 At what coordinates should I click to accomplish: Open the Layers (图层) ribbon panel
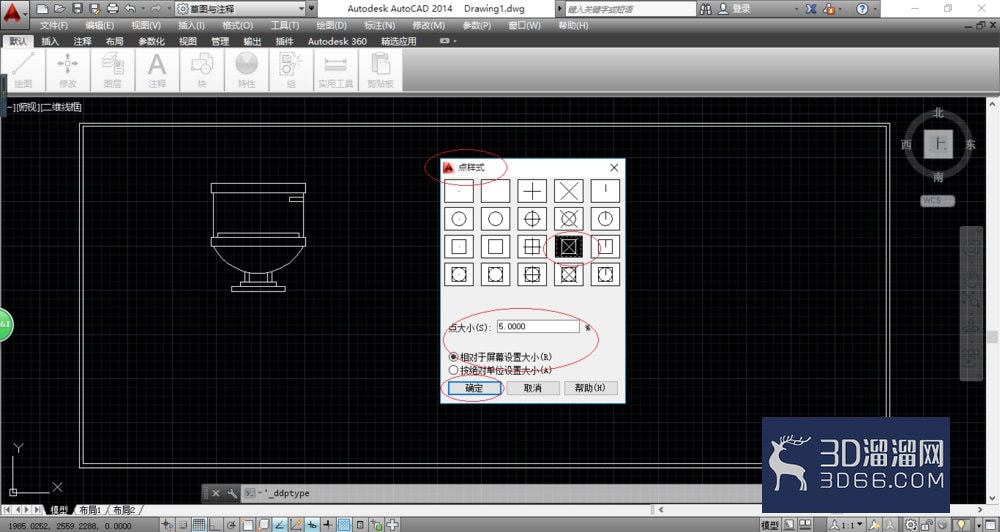(x=112, y=70)
